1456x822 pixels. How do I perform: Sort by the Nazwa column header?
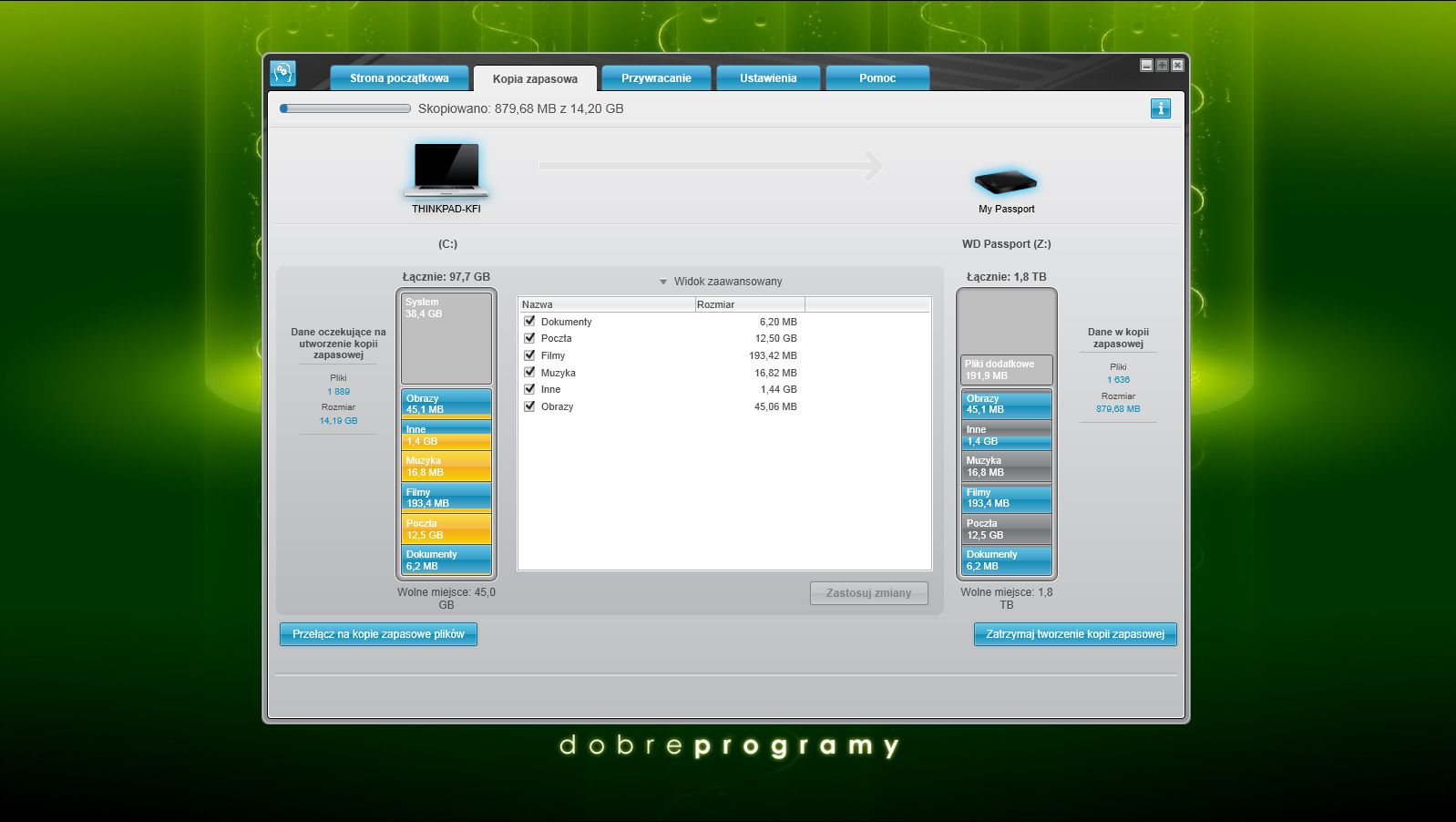coord(607,304)
